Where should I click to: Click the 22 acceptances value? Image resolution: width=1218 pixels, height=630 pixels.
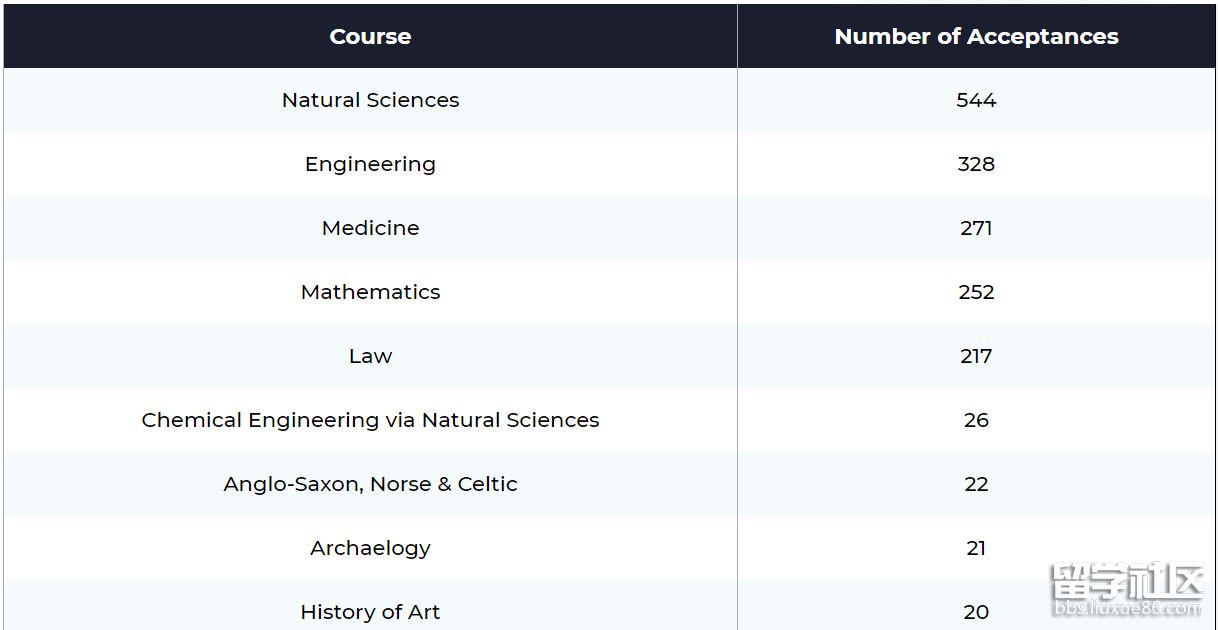[x=976, y=484]
